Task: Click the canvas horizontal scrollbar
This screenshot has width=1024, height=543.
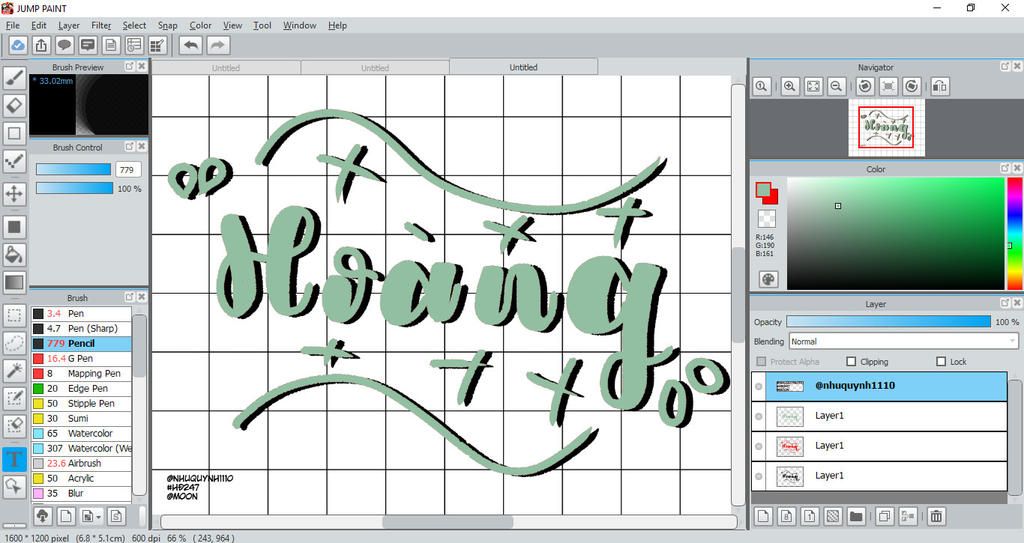Action: click(x=449, y=522)
